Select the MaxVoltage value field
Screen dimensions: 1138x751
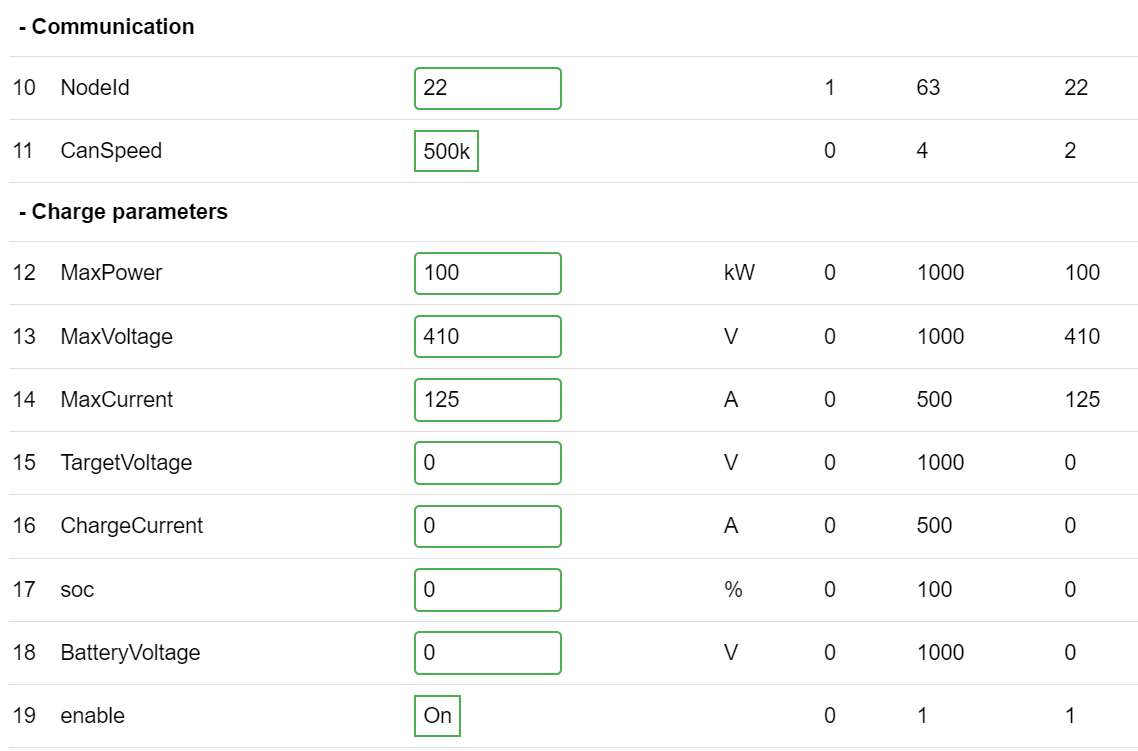coord(487,336)
